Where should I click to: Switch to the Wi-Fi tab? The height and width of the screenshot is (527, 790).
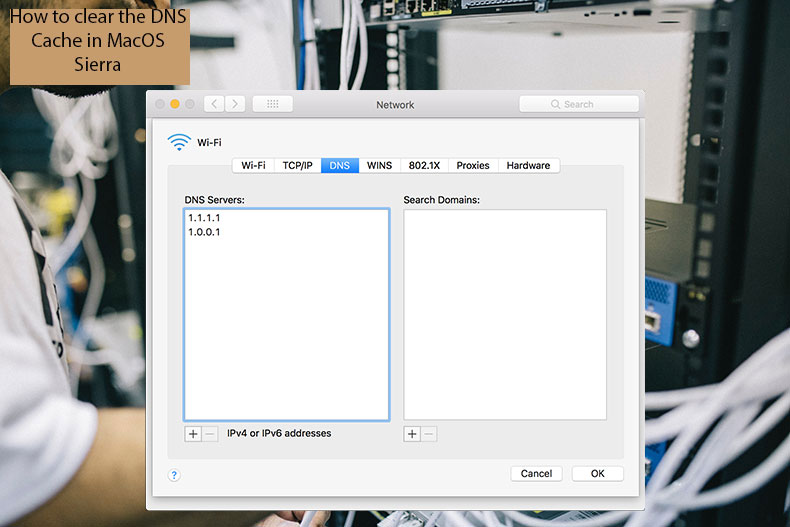[x=253, y=165]
